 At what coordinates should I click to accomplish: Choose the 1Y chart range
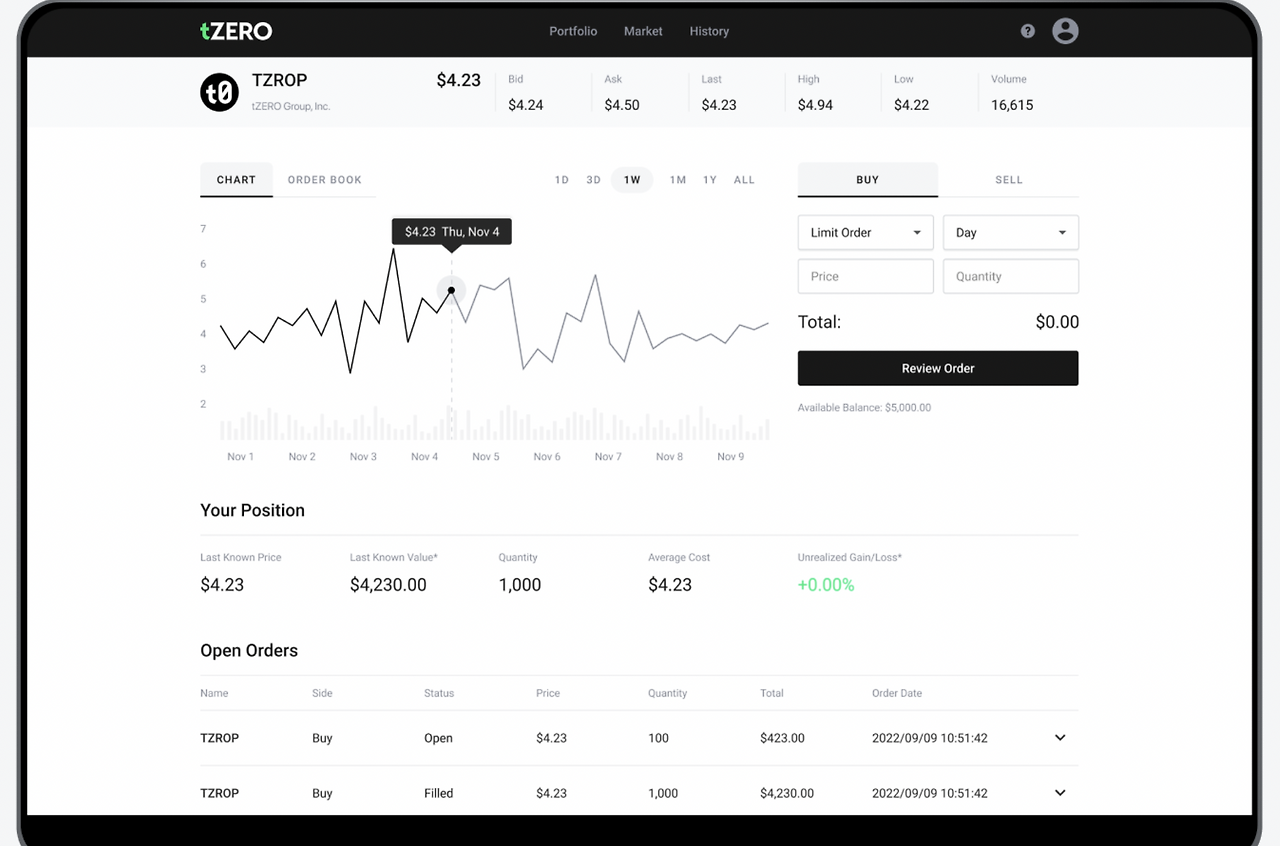710,180
